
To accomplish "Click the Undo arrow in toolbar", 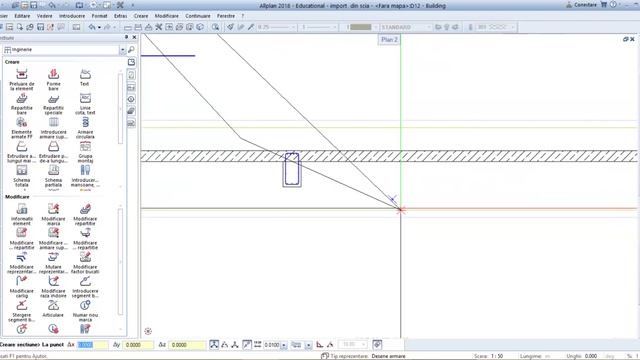I will tap(92, 27).
